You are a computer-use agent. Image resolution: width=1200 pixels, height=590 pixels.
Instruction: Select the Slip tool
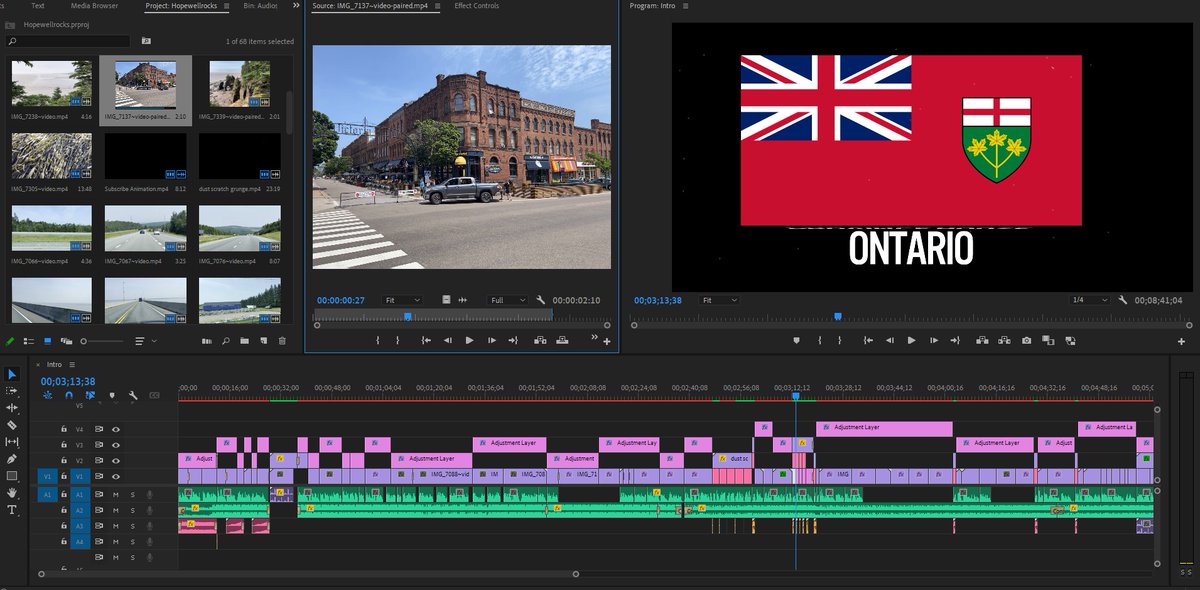pos(13,442)
